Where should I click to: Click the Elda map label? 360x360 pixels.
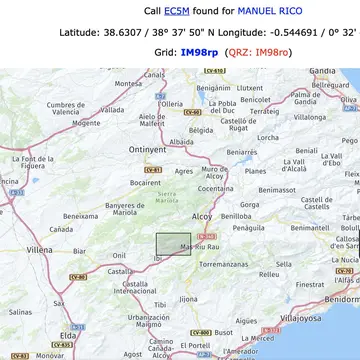[x=68, y=335]
